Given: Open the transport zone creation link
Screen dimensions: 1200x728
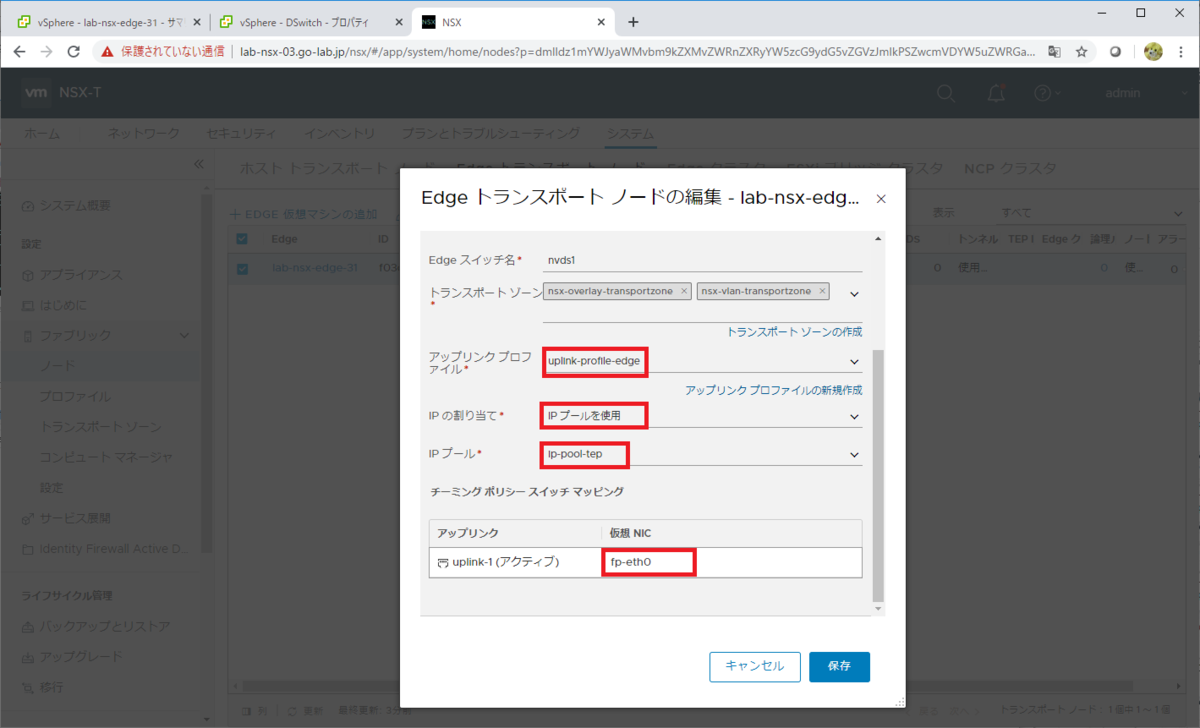Looking at the screenshot, I should (x=794, y=332).
